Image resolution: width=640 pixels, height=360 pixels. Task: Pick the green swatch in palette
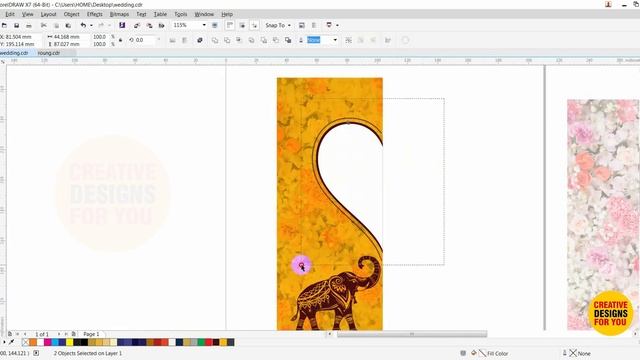pos(201,342)
